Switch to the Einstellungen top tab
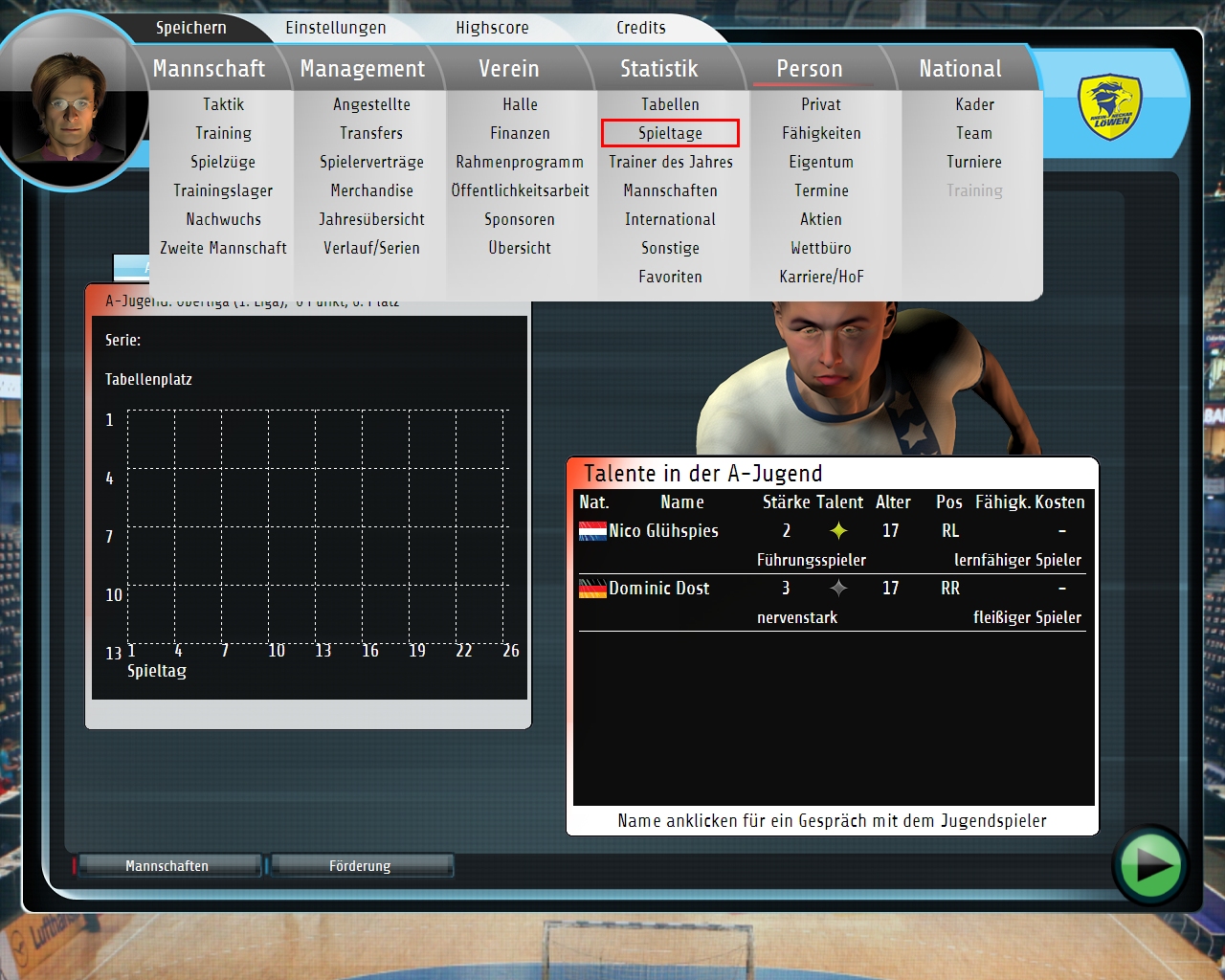This screenshot has height=980, width=1225. [336, 28]
